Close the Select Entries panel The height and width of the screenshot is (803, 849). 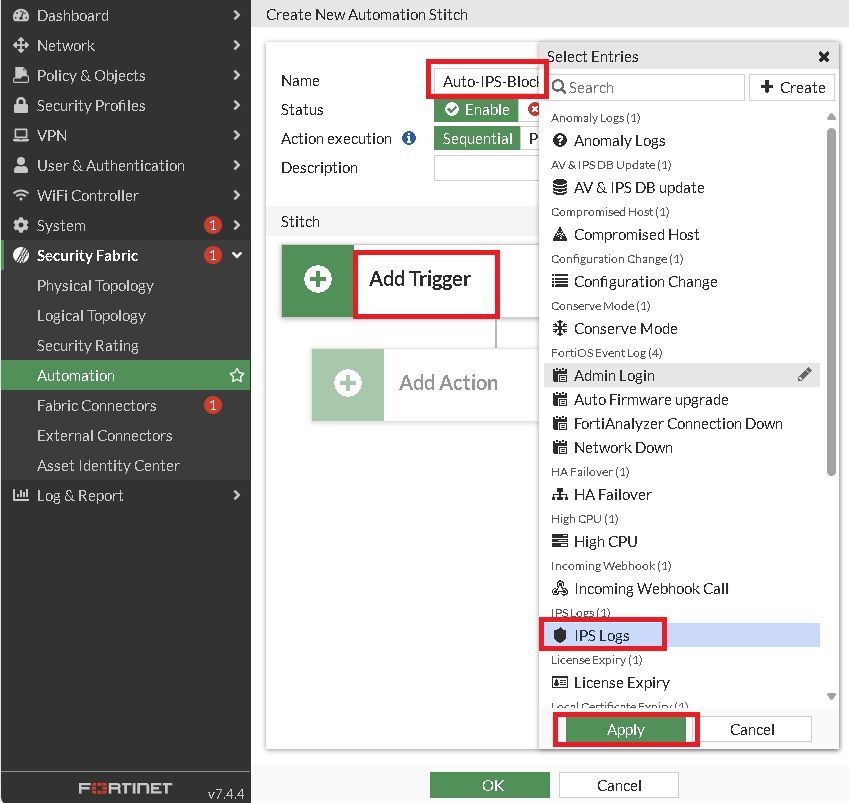pos(824,57)
